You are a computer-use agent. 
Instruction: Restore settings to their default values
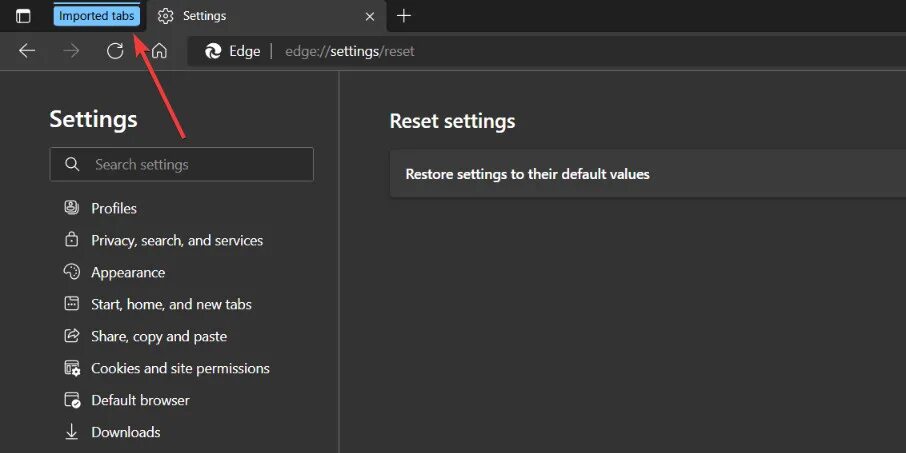[x=527, y=174]
